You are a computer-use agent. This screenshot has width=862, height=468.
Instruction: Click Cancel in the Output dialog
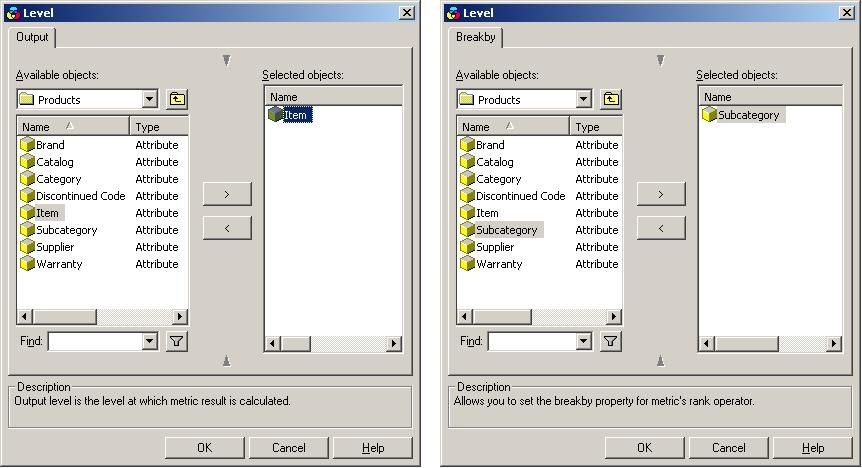point(289,448)
